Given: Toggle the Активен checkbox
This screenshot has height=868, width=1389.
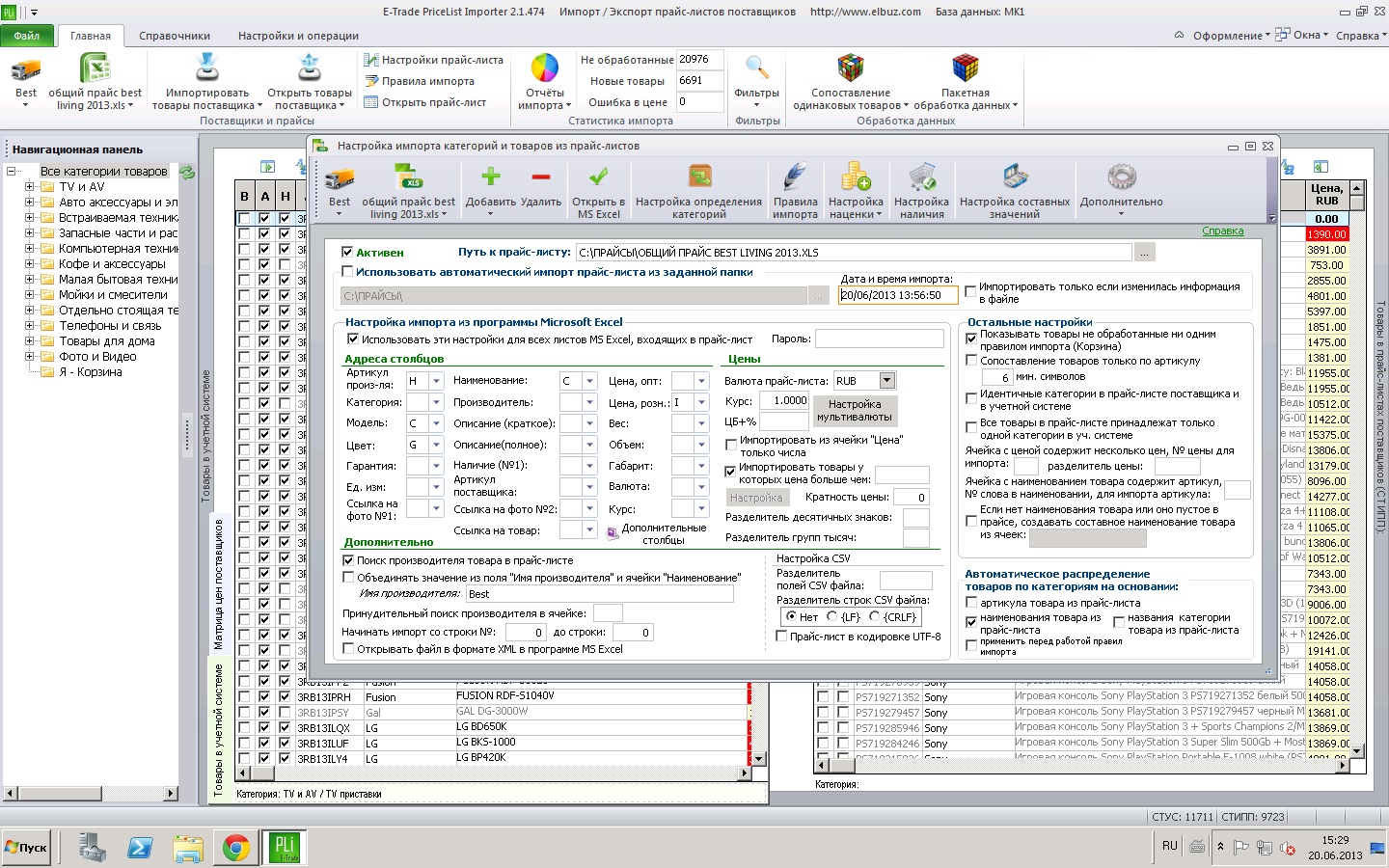Looking at the screenshot, I should [347, 252].
